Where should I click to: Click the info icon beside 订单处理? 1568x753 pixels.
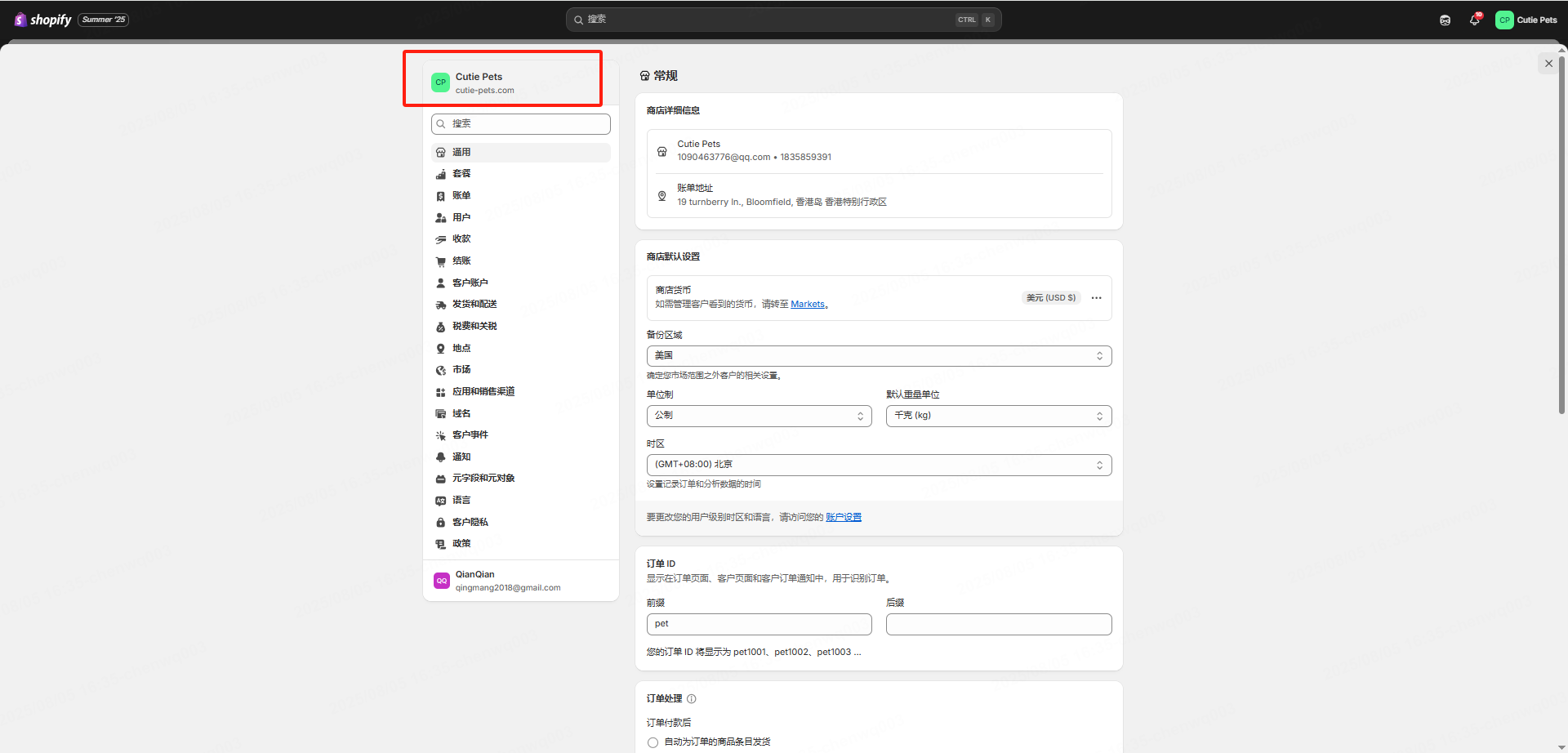click(692, 699)
